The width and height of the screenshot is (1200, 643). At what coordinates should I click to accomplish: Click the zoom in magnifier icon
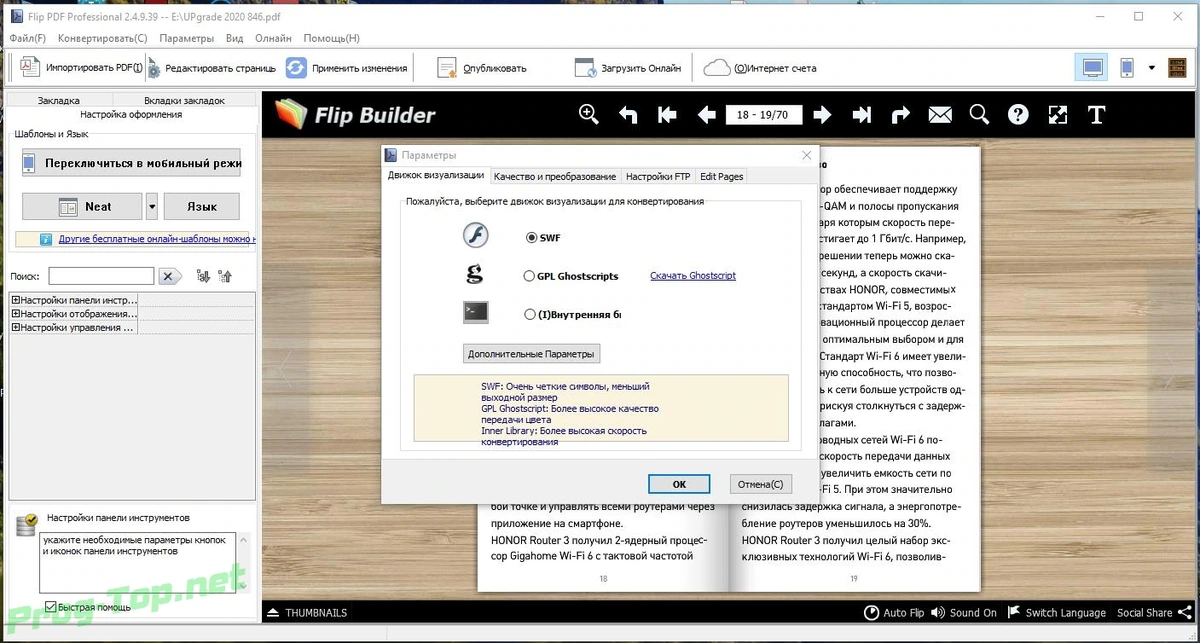pyautogui.click(x=590, y=114)
